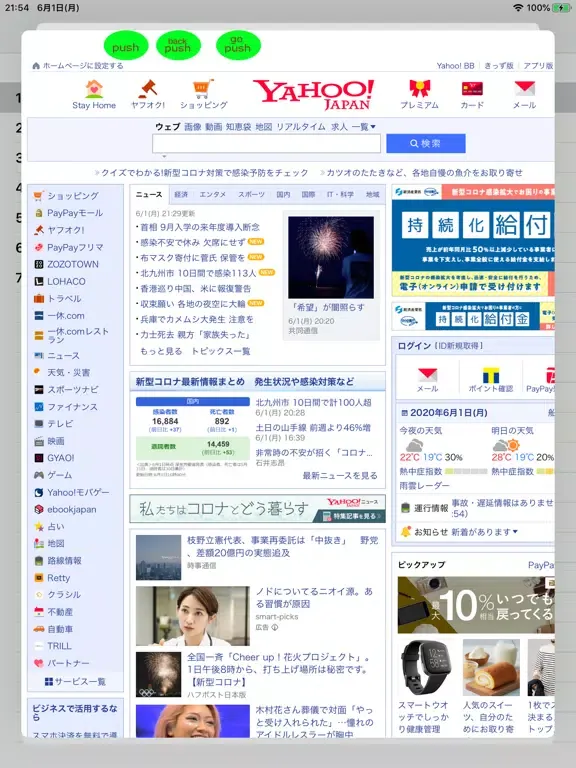Open the fireworks news photo thumbnail
The height and width of the screenshot is (768, 576).
[331, 258]
